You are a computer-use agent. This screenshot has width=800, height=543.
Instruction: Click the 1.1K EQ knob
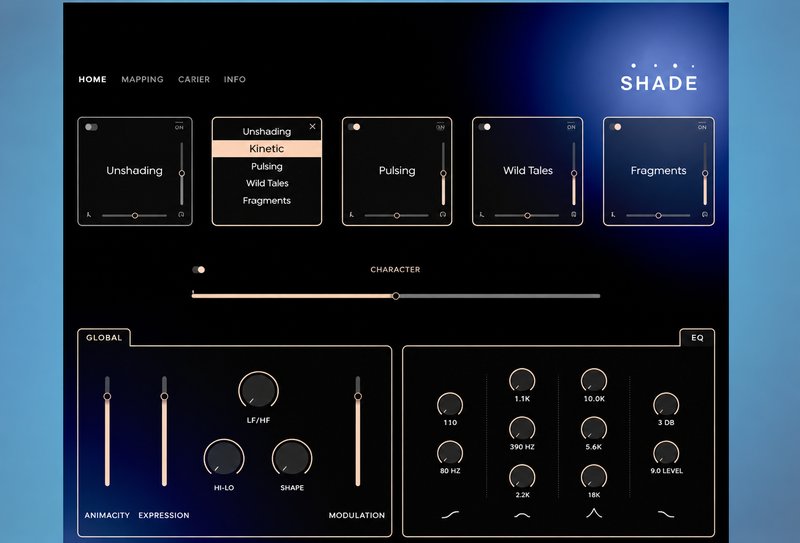click(x=522, y=380)
